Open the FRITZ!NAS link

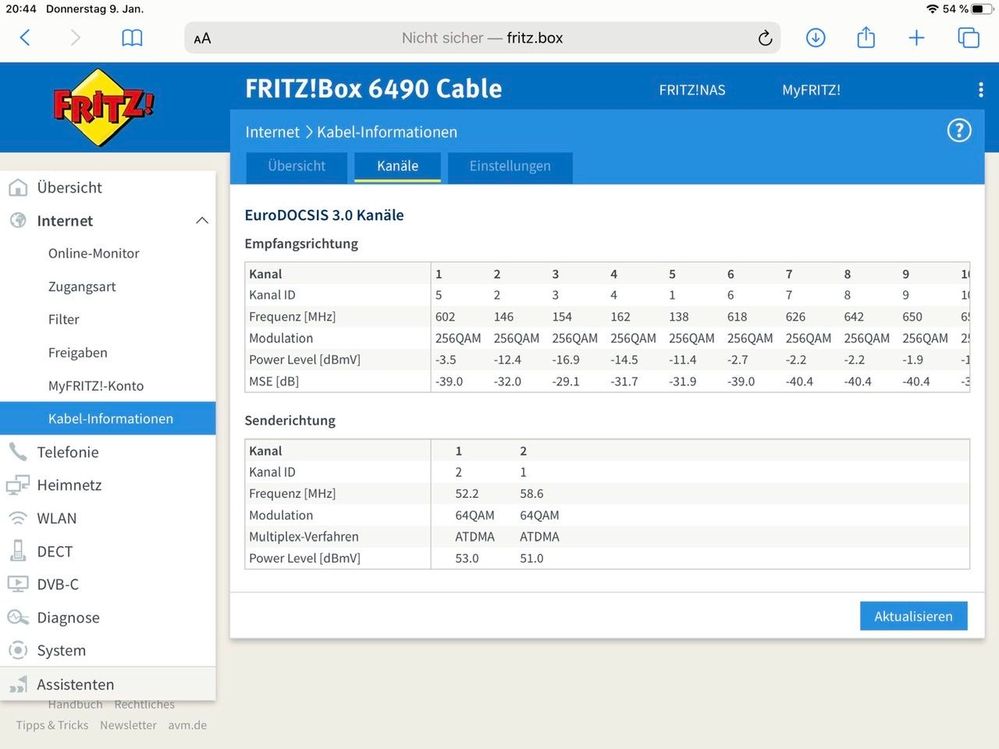tap(692, 90)
